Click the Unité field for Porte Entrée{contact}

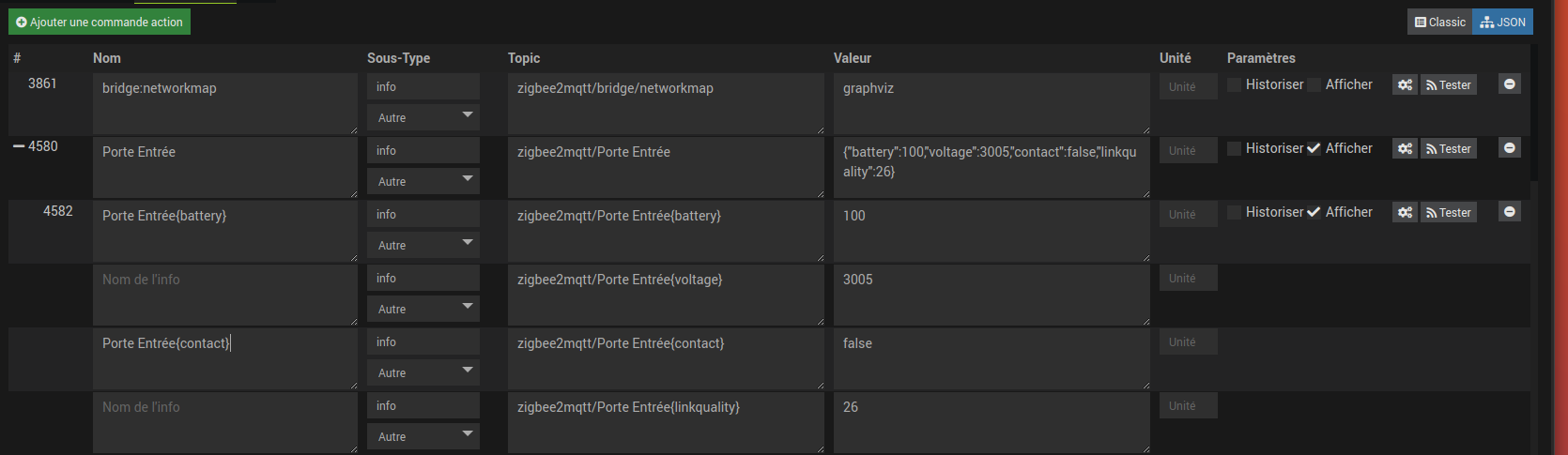click(x=1188, y=342)
